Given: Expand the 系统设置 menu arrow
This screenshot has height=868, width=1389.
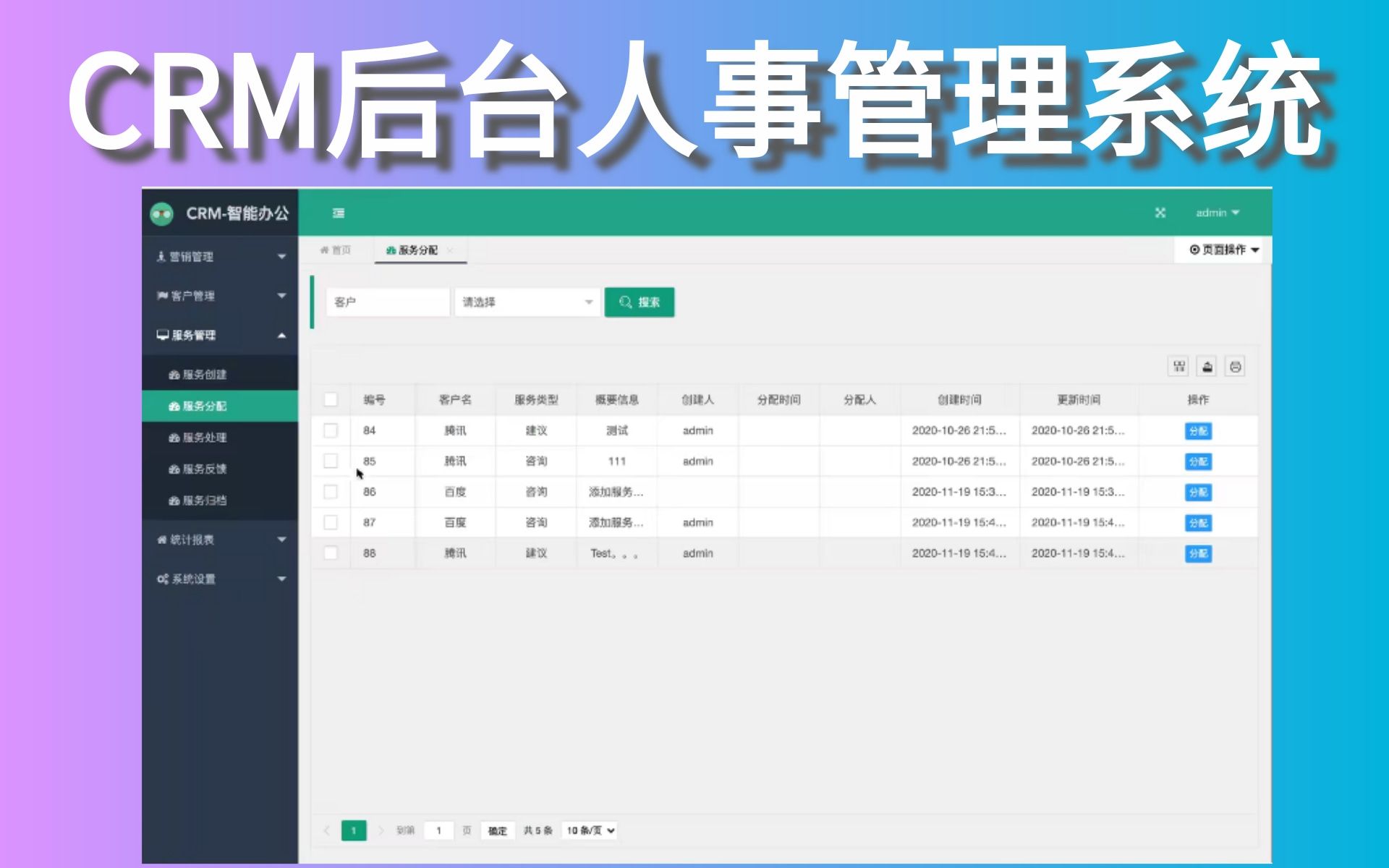Looking at the screenshot, I should [x=282, y=579].
